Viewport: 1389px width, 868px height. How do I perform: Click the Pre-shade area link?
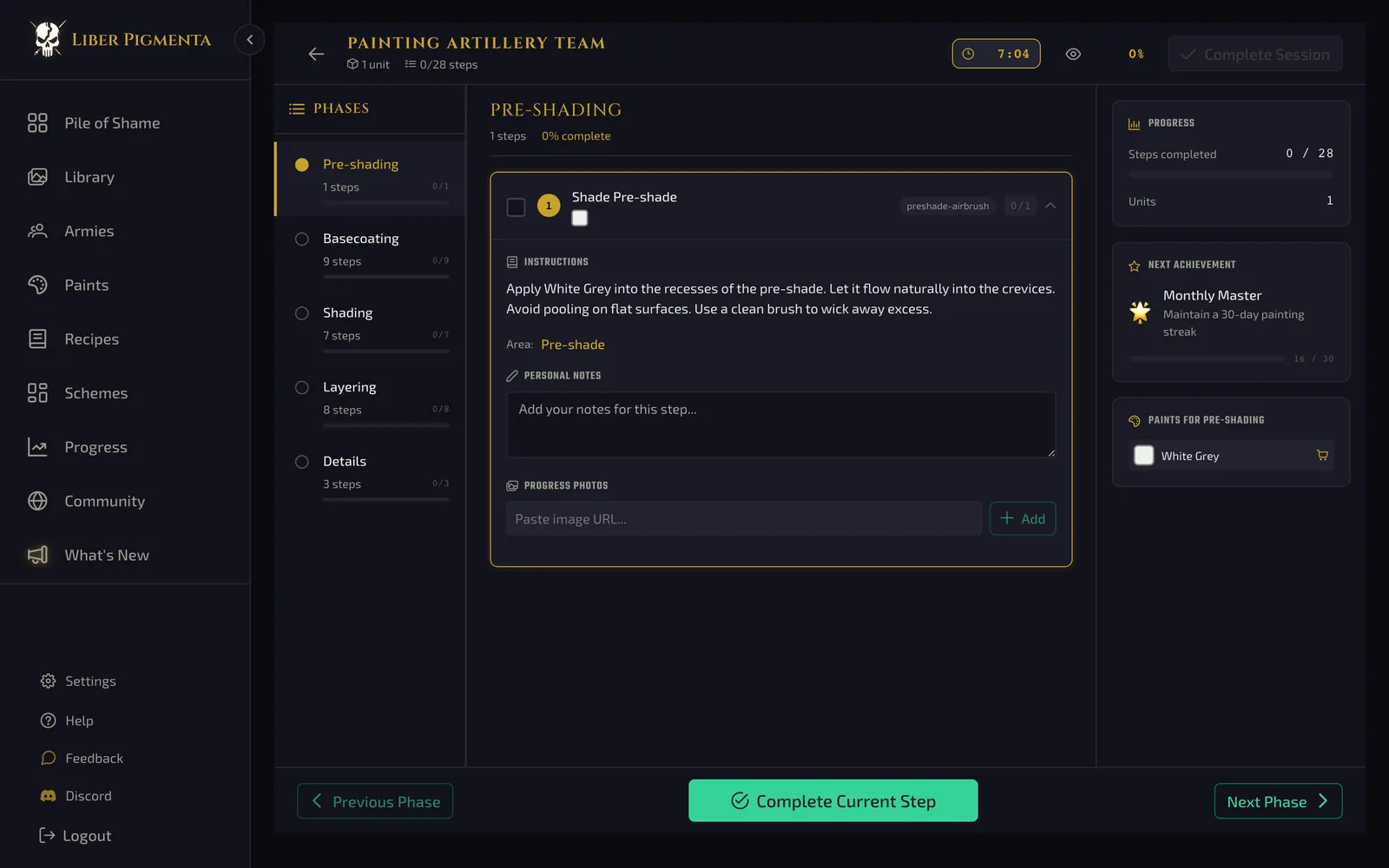pos(573,345)
